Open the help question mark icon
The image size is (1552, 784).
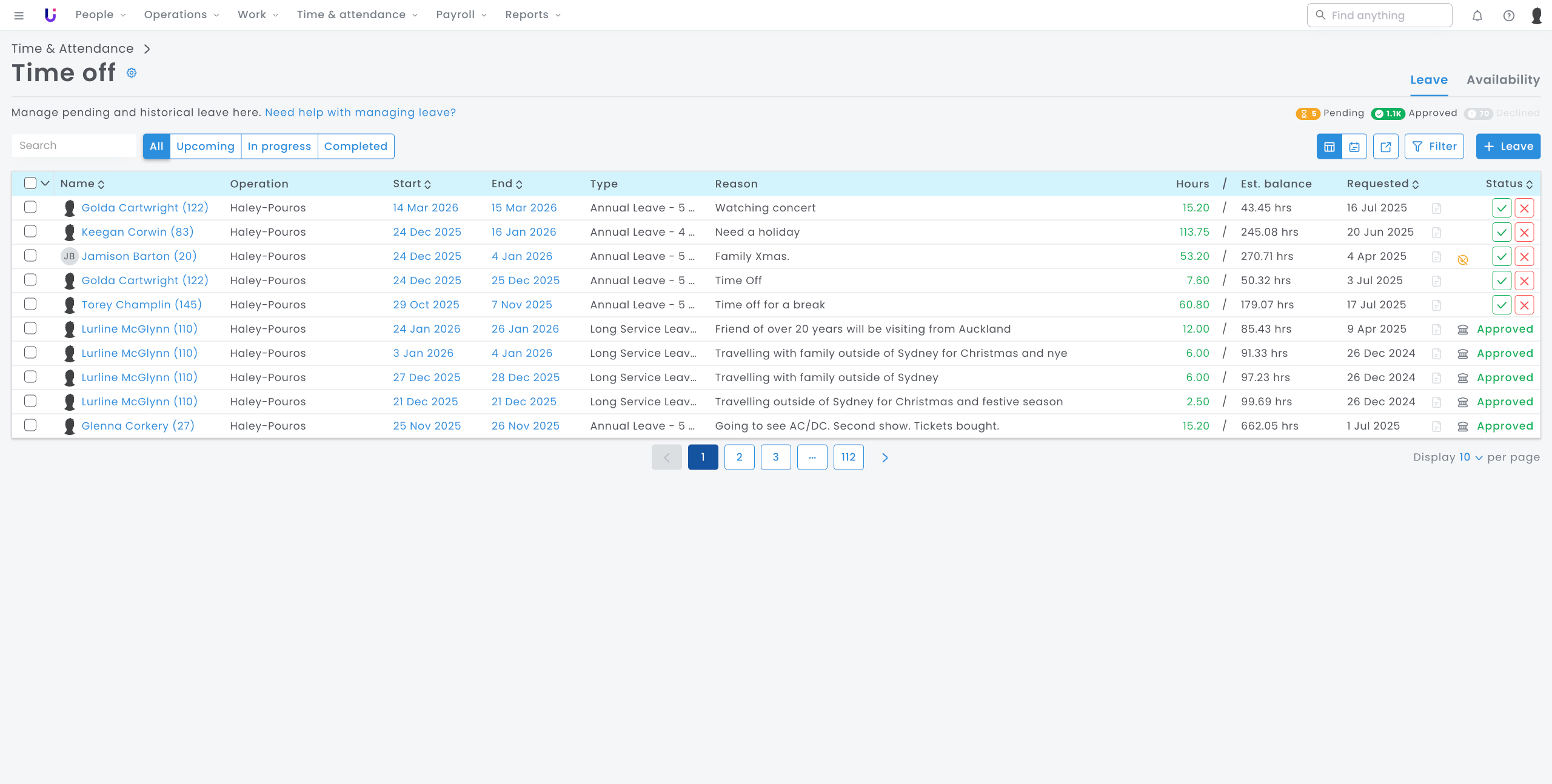coord(1508,16)
